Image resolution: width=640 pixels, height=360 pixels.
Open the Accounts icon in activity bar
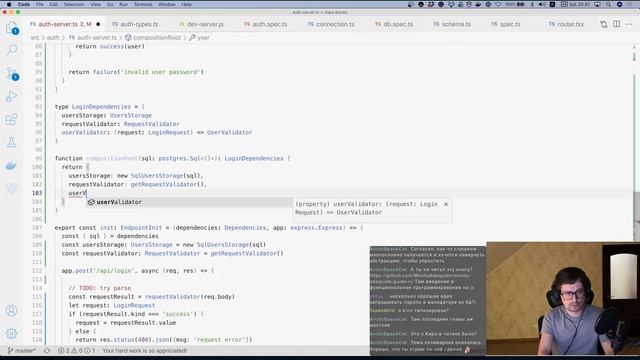coord(11,311)
